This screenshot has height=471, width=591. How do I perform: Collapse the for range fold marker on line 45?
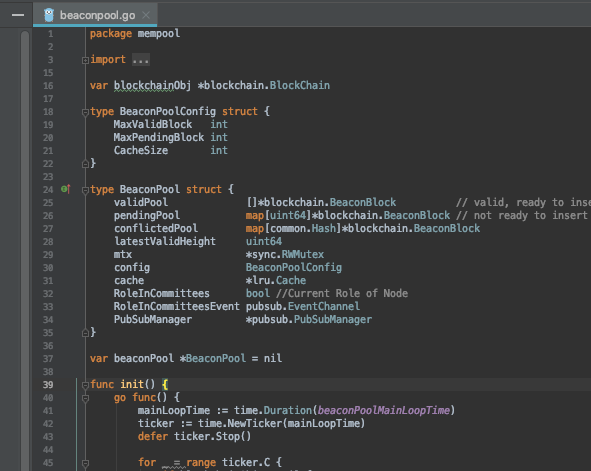click(86, 463)
